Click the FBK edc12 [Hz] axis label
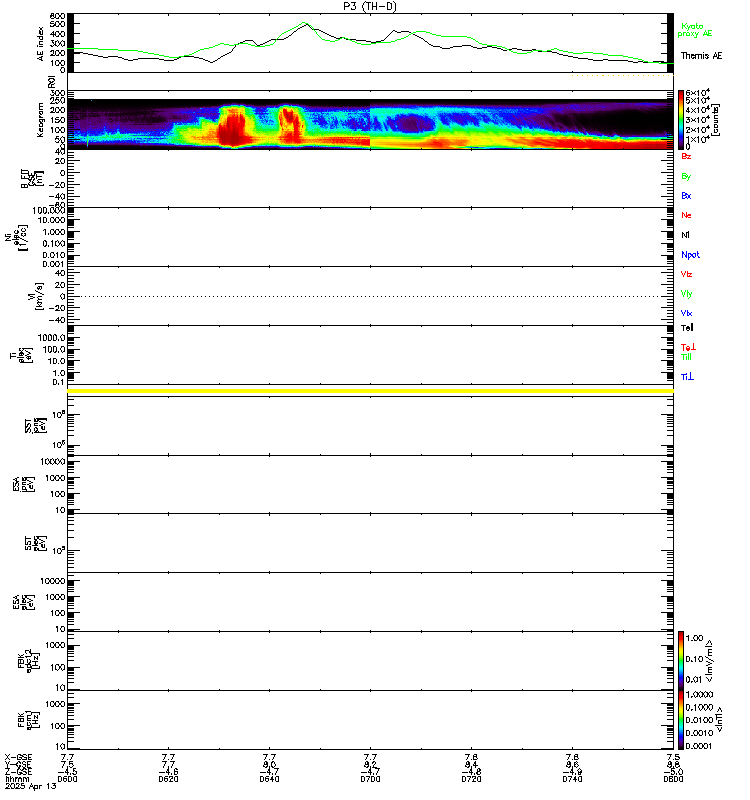 tap(29, 661)
